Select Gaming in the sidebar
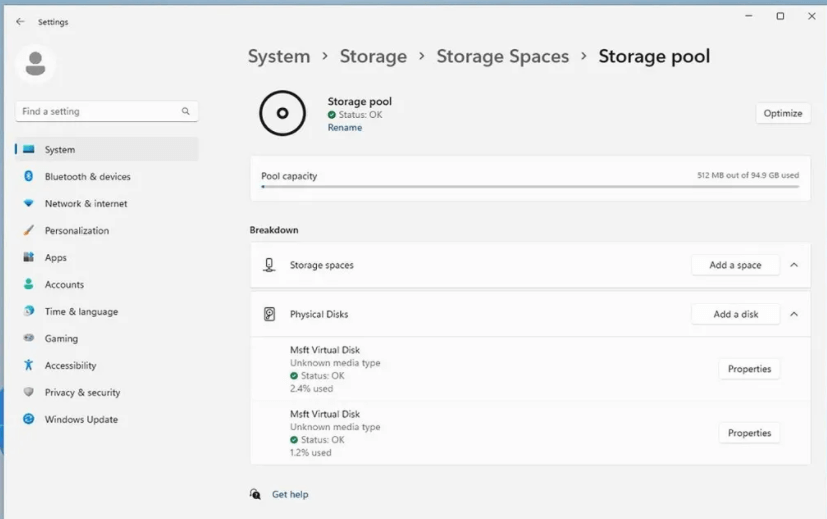 [107, 338]
